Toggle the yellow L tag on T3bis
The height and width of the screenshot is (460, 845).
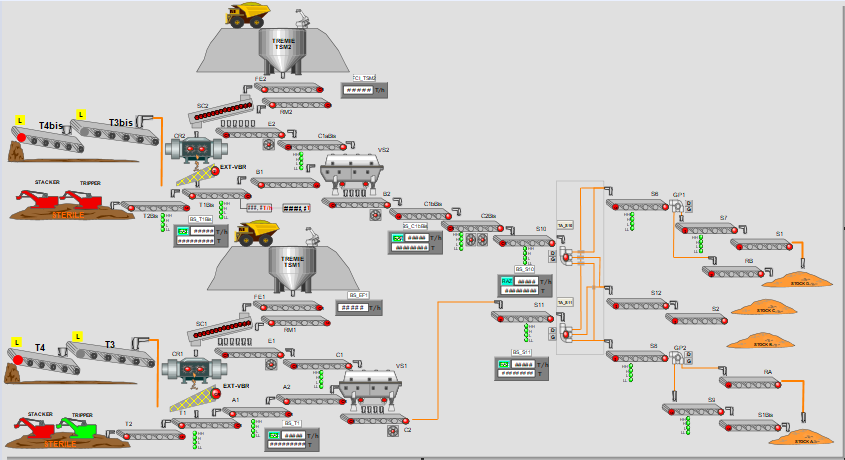81,115
